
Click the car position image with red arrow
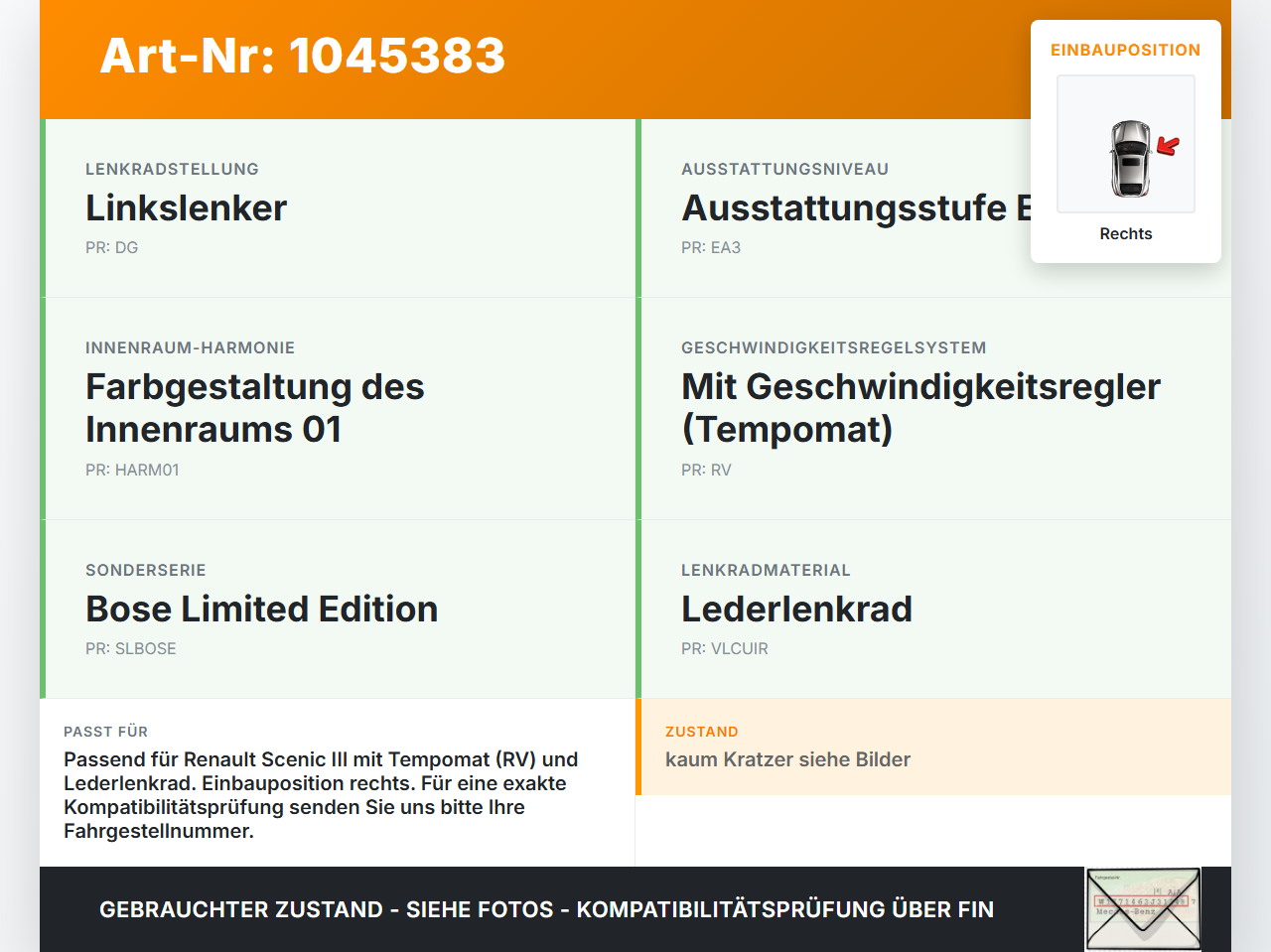1126,144
